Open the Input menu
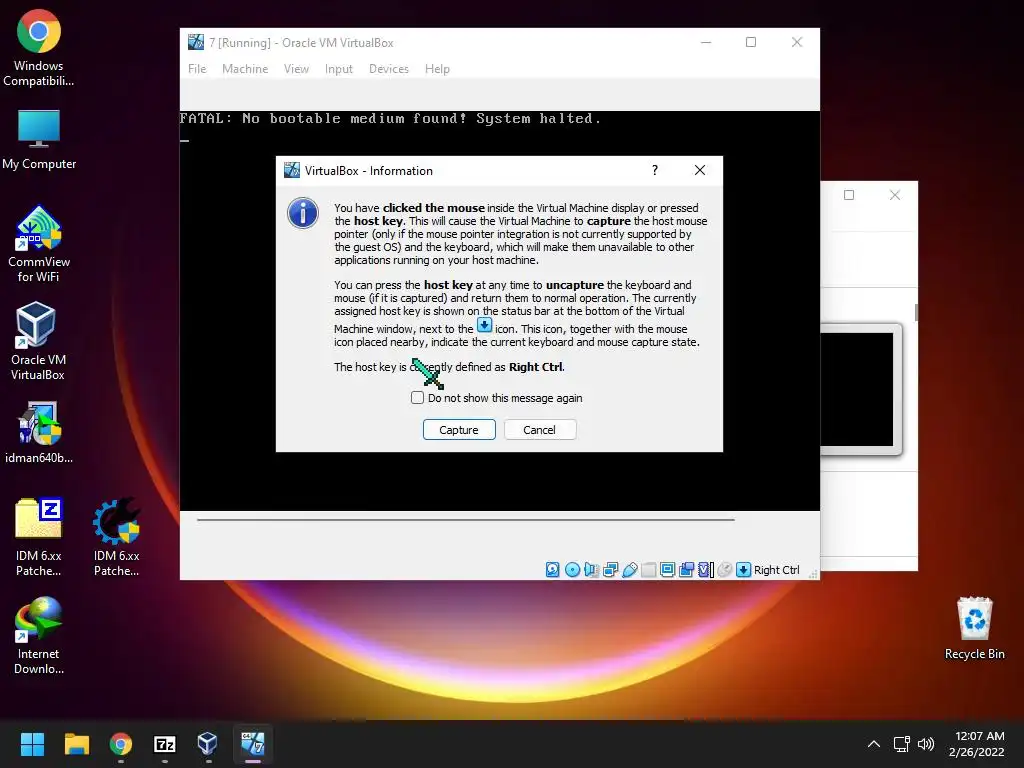Viewport: 1024px width, 768px height. point(338,69)
